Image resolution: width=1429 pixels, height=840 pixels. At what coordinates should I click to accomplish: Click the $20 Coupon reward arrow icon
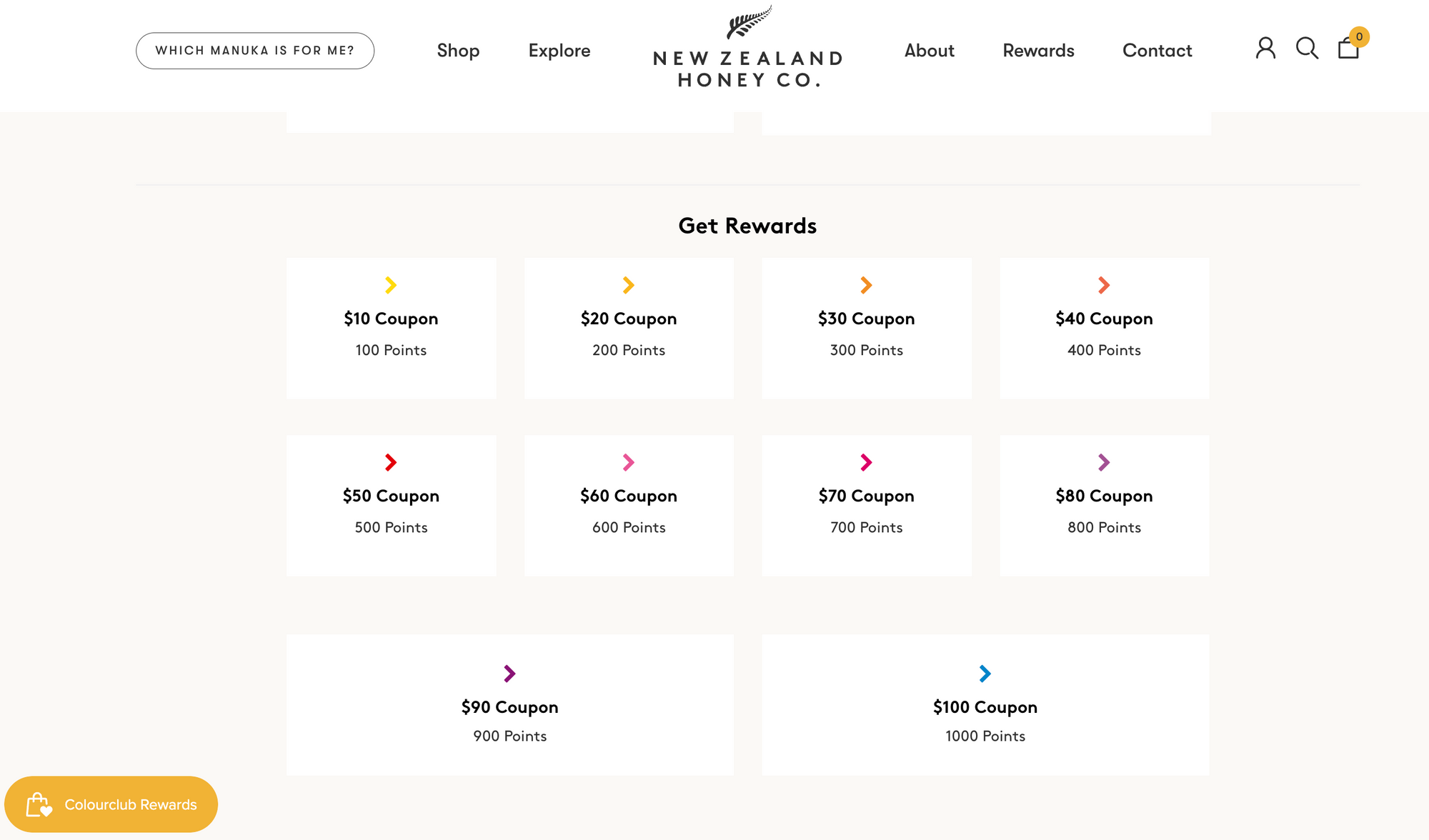[628, 285]
